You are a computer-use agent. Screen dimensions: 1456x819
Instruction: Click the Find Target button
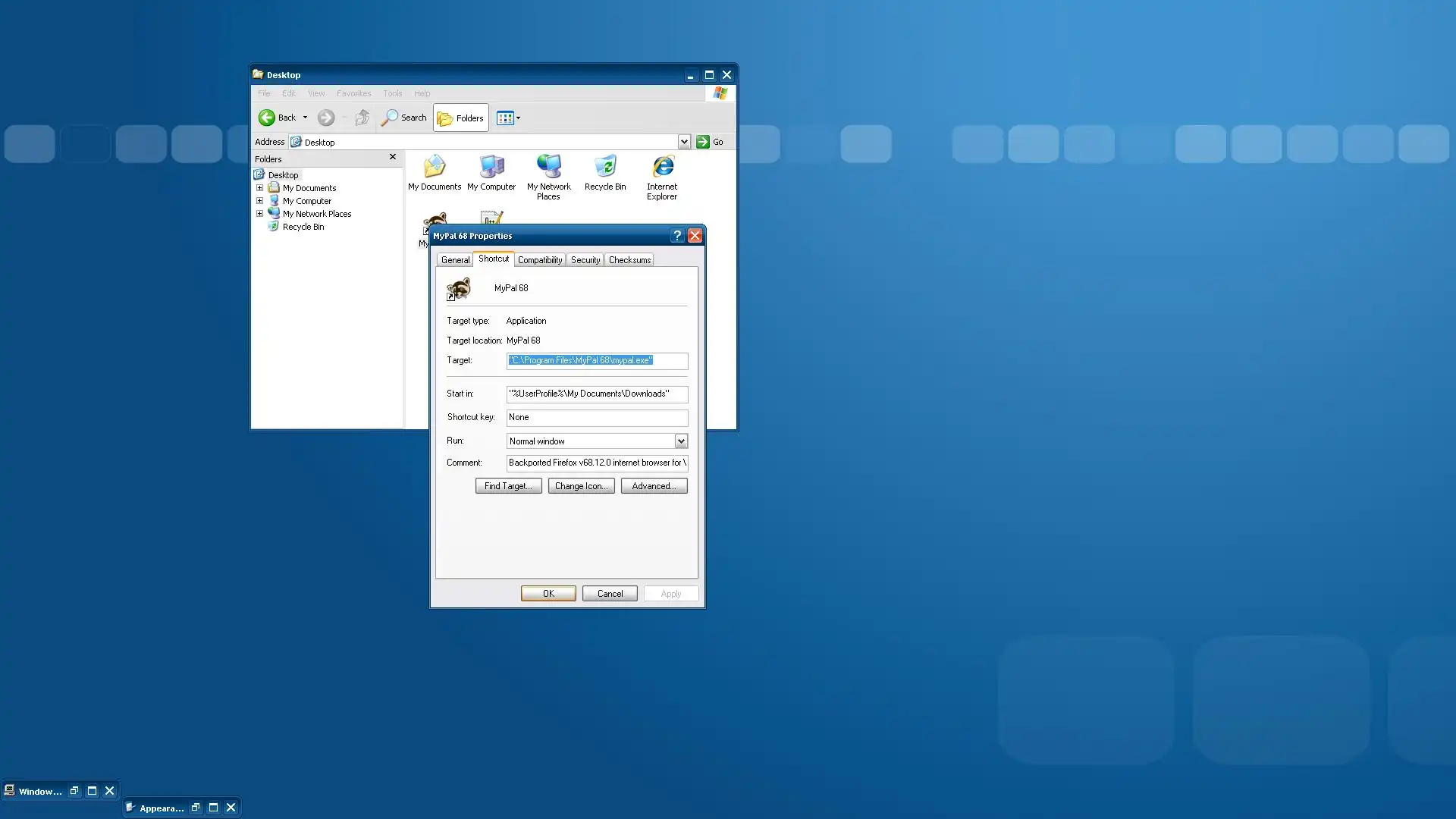click(508, 486)
